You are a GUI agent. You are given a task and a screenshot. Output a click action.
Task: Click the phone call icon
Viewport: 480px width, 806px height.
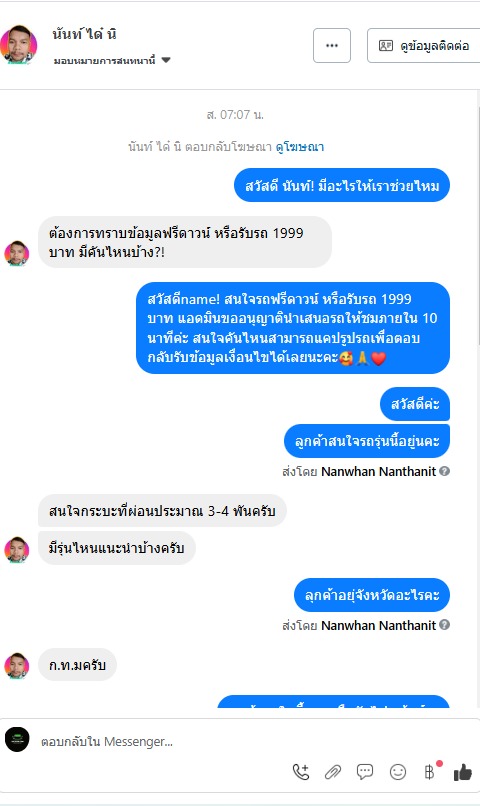301,772
